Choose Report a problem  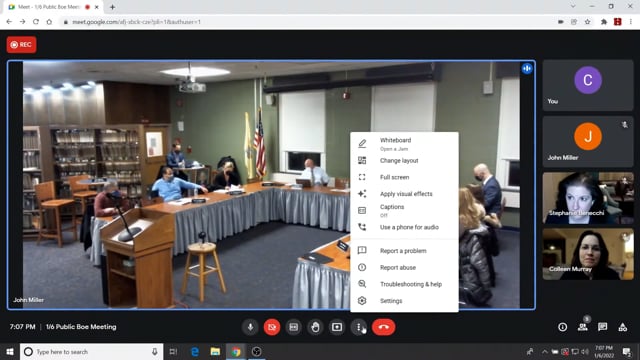[x=404, y=251]
